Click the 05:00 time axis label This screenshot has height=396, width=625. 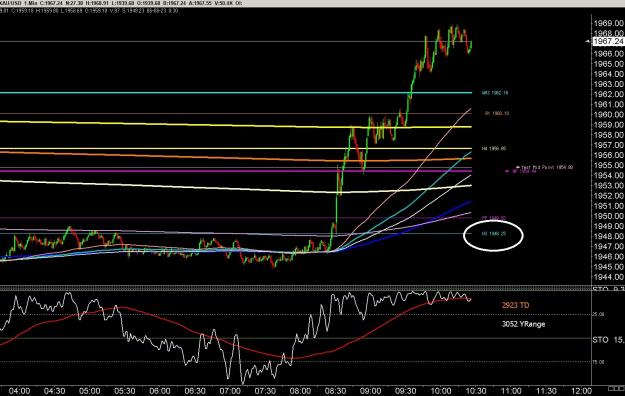(89, 391)
